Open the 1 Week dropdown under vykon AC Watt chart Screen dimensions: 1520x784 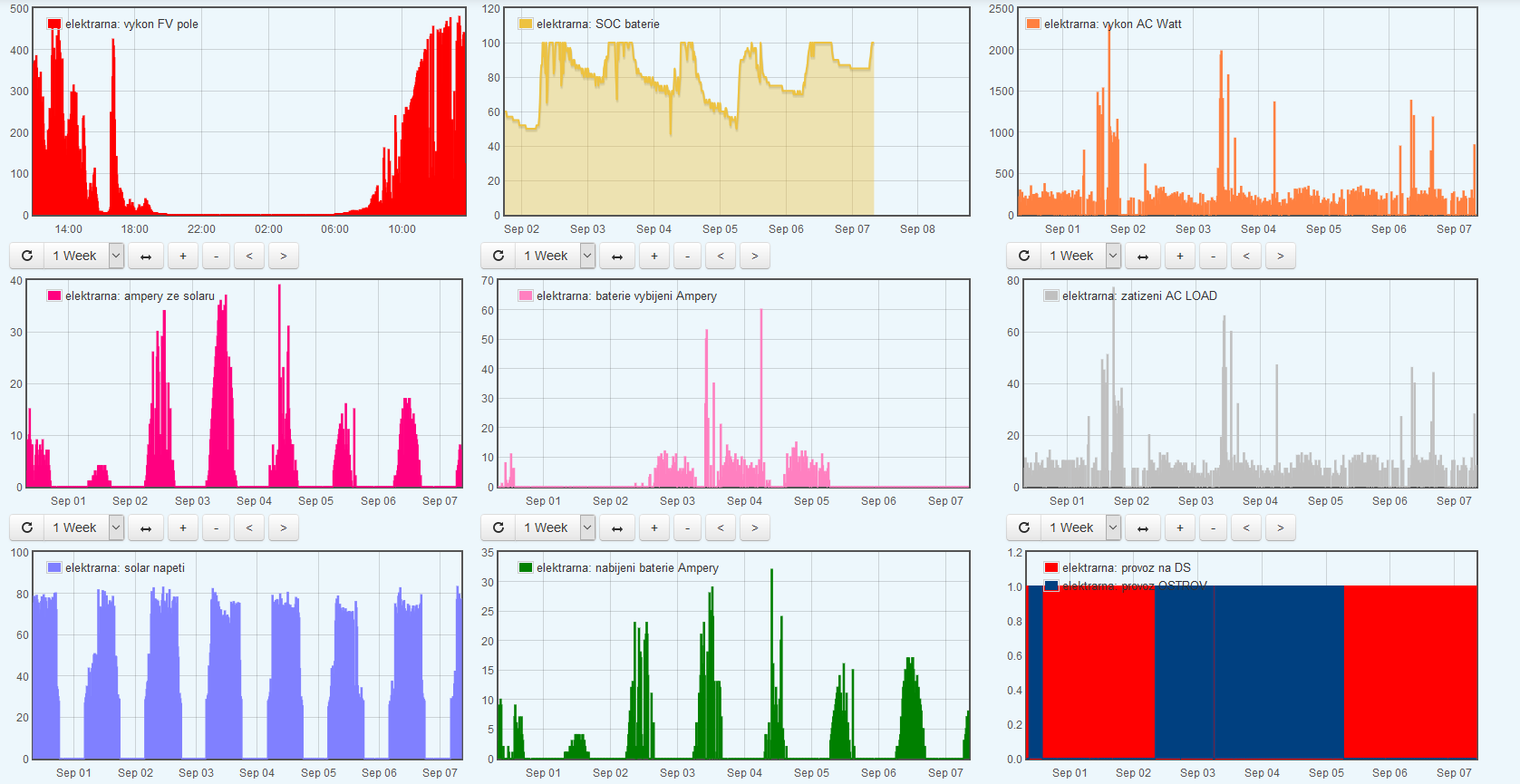pyautogui.click(x=1080, y=256)
